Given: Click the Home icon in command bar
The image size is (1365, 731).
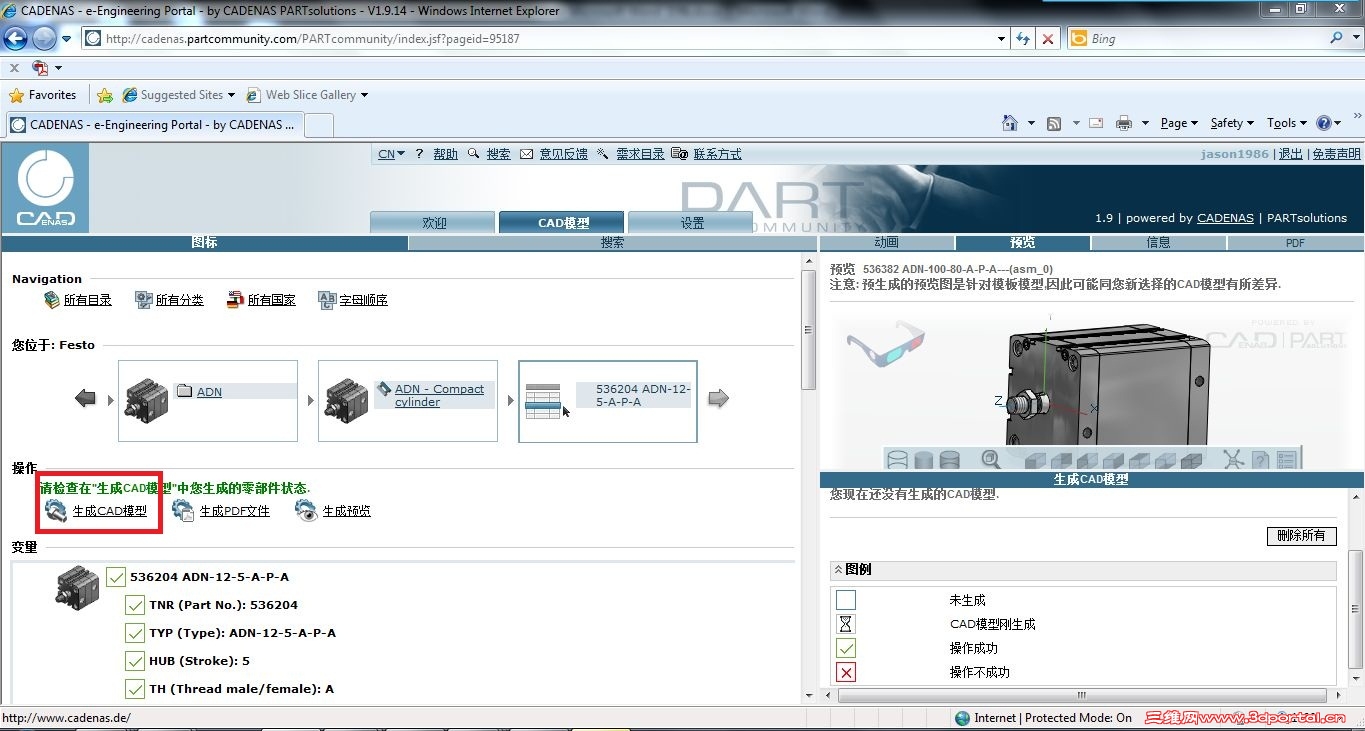Looking at the screenshot, I should coord(1010,123).
